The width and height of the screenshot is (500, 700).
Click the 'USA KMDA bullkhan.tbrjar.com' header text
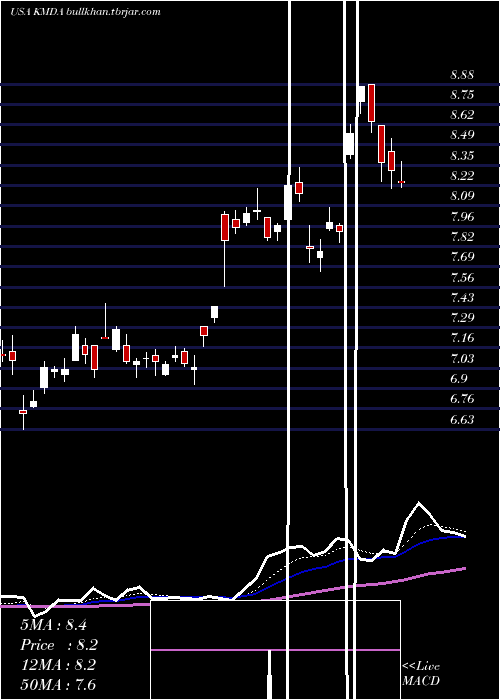click(85, 12)
